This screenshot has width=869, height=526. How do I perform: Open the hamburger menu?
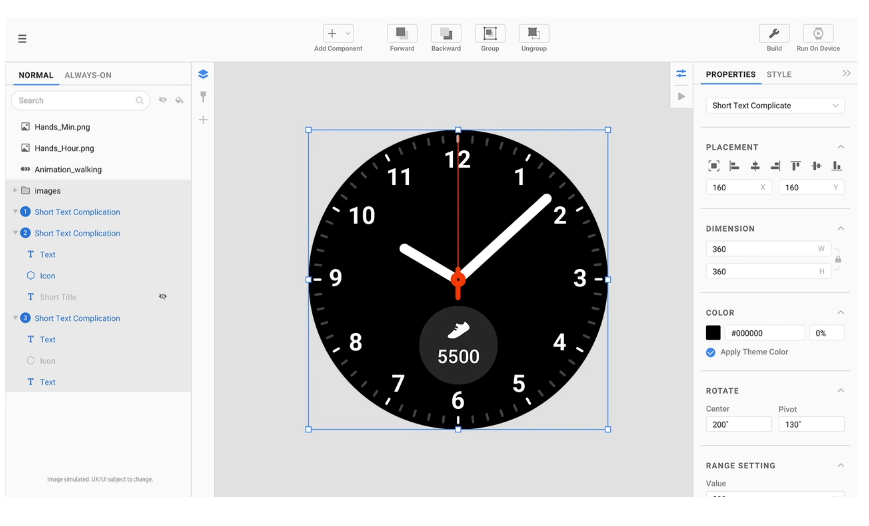coord(22,39)
